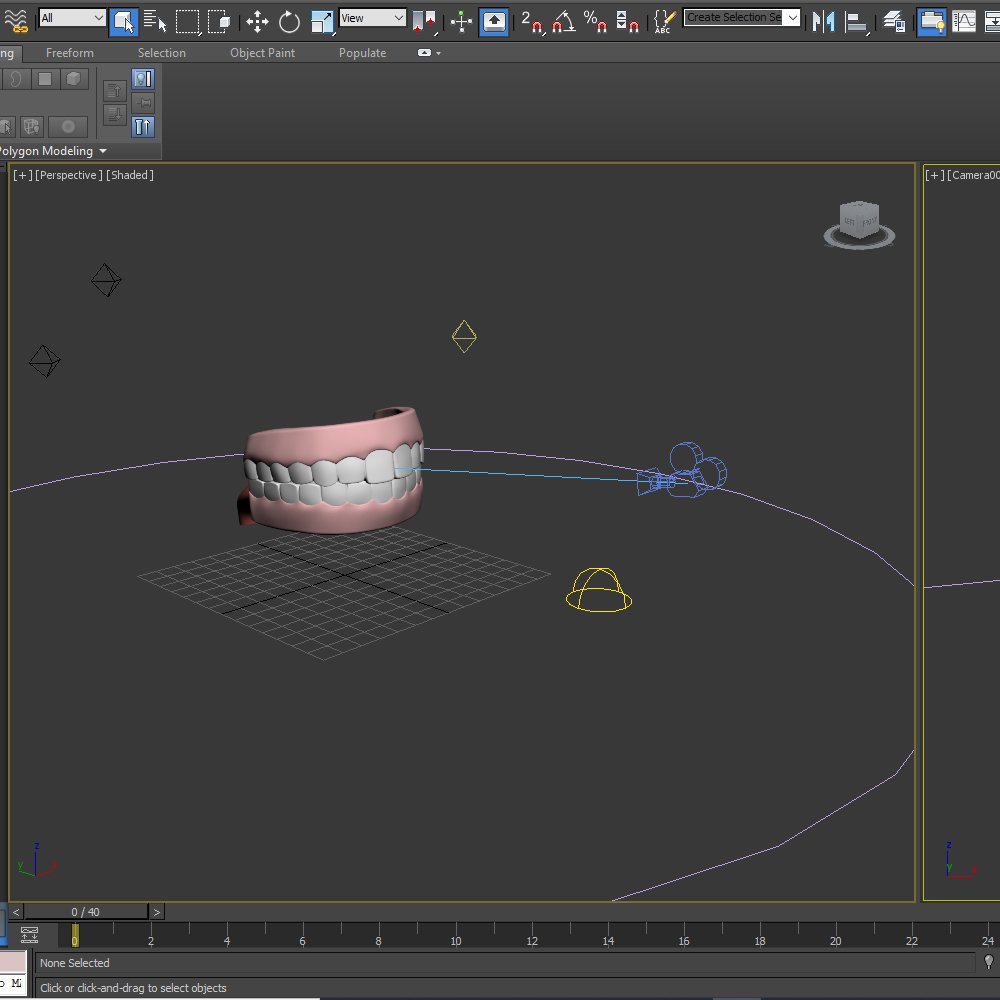
Task: Collapse the Polygon Modeling panel
Action: pos(103,151)
